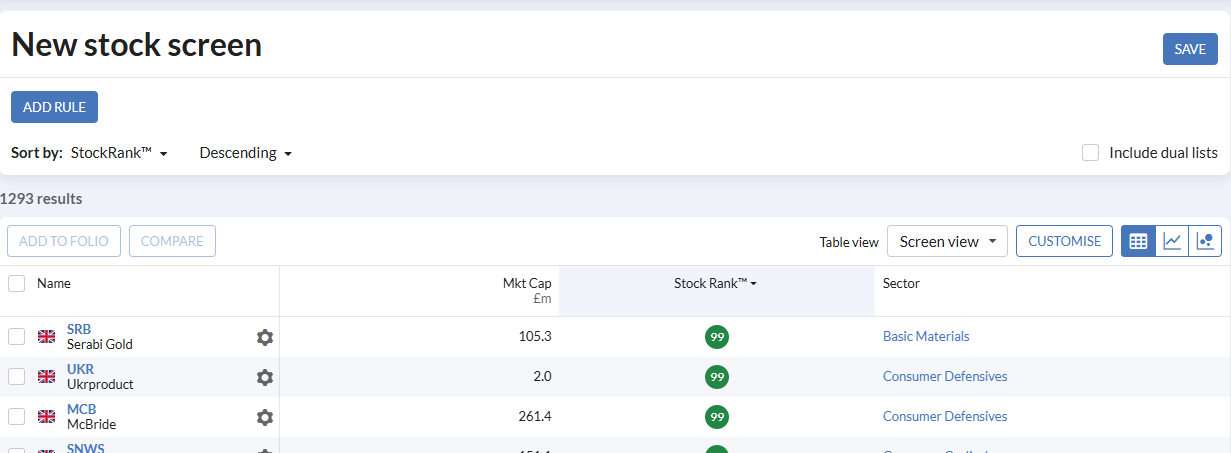Tick checkbox for UKR Ukrproduct row
Viewport: 1231px width, 453px height.
click(x=16, y=377)
